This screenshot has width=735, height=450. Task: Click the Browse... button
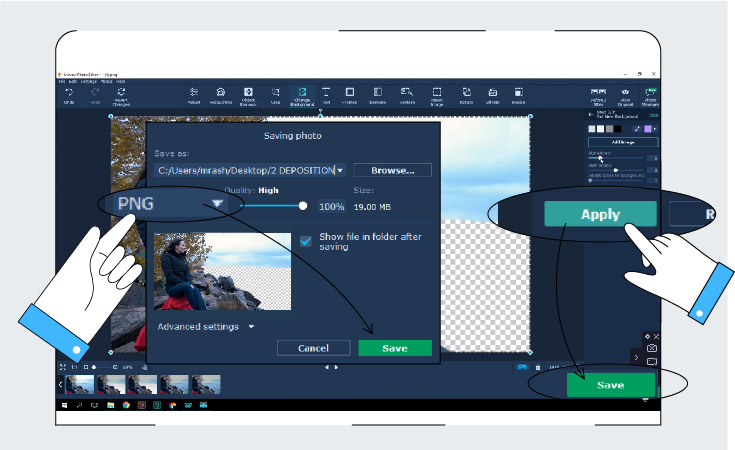pyautogui.click(x=392, y=170)
